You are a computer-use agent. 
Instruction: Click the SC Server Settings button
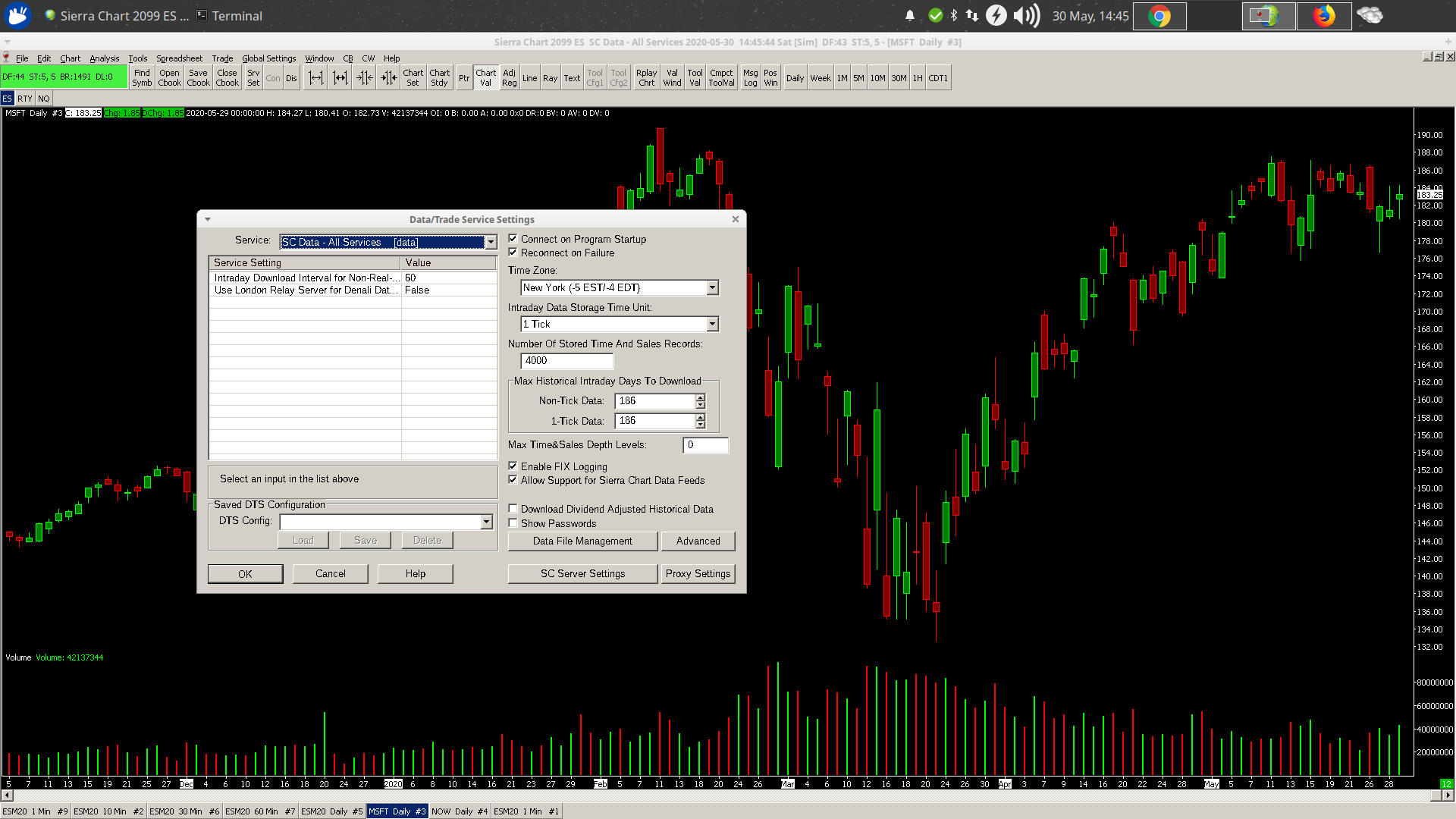pyautogui.click(x=582, y=574)
